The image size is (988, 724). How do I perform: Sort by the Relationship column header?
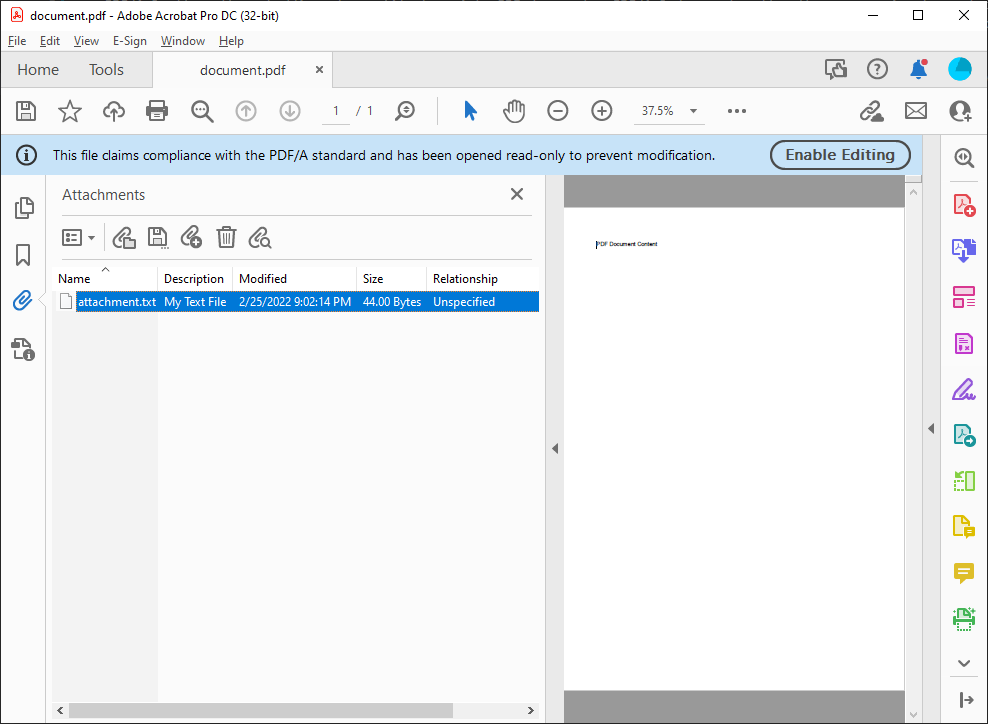[482, 279]
